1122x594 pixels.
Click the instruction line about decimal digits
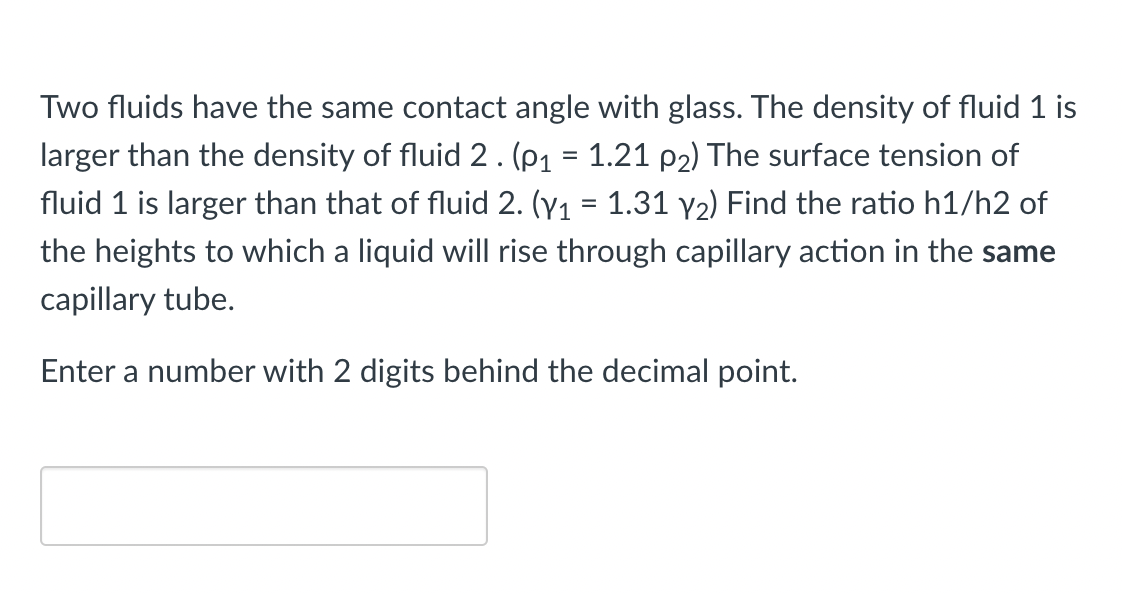(x=418, y=371)
